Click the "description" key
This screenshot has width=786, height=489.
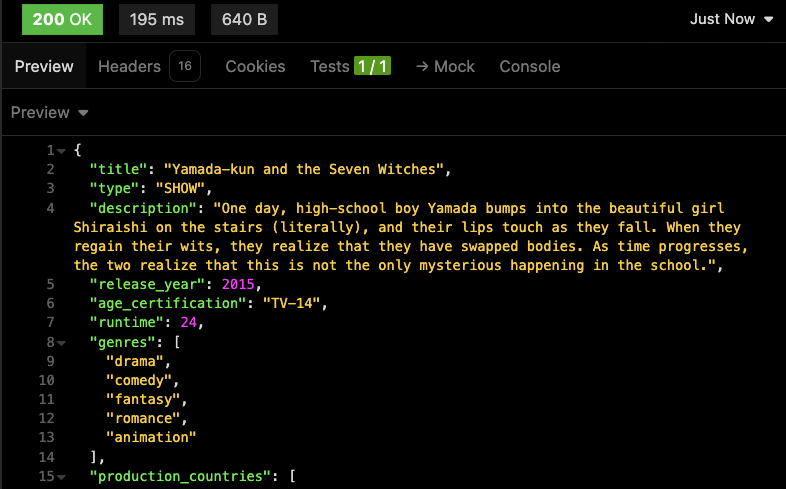(x=143, y=208)
